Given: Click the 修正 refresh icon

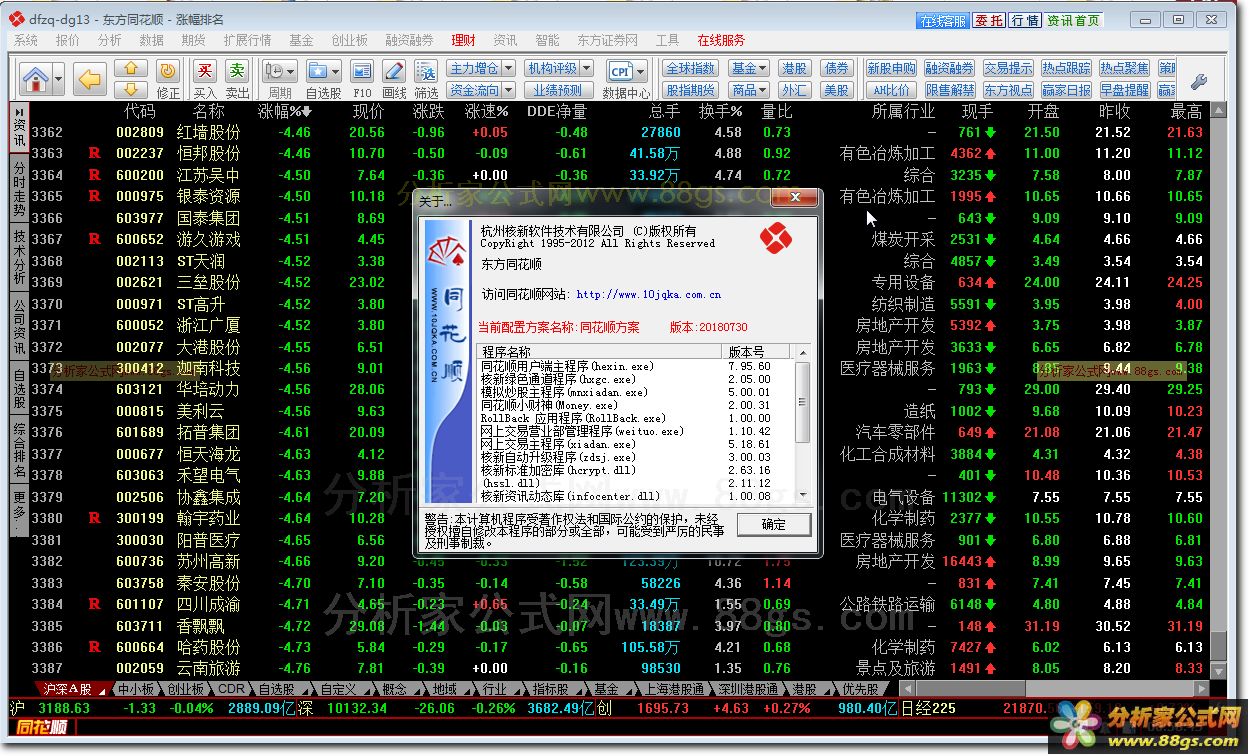Looking at the screenshot, I should (x=168, y=70).
